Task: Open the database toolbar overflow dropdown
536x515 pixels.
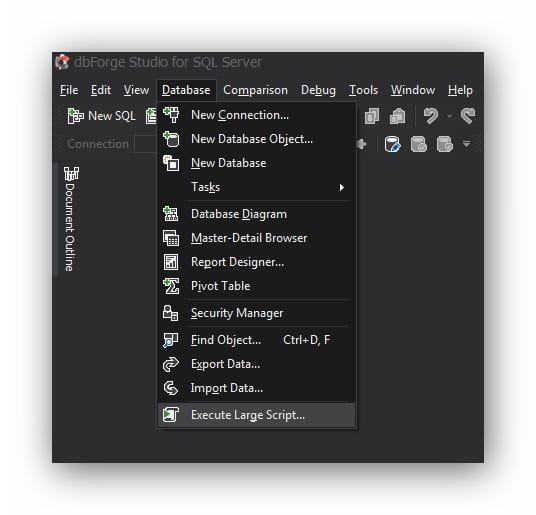Action: coord(466,144)
